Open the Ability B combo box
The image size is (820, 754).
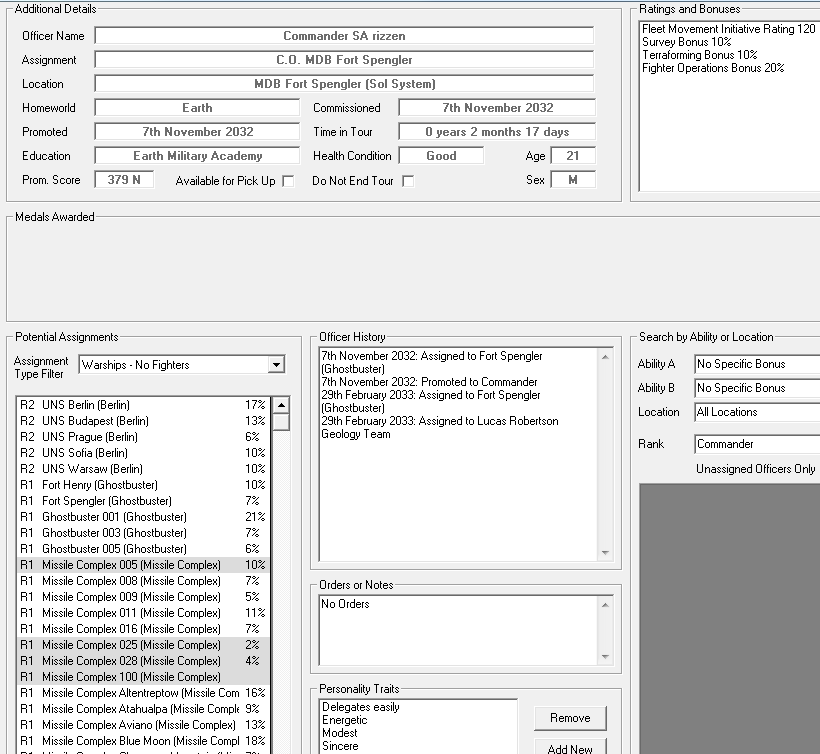click(x=757, y=388)
